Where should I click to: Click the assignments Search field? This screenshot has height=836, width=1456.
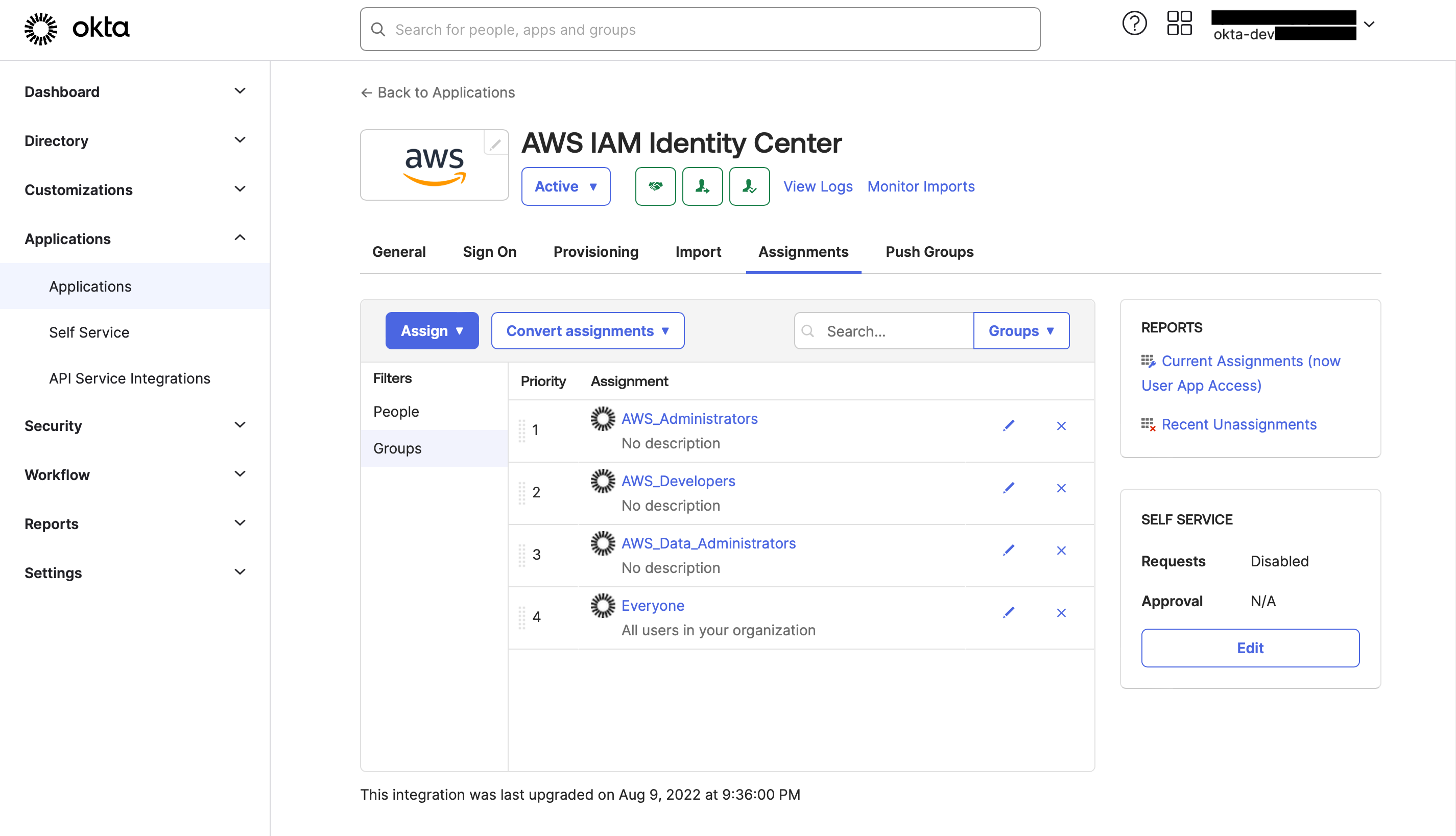click(884, 331)
